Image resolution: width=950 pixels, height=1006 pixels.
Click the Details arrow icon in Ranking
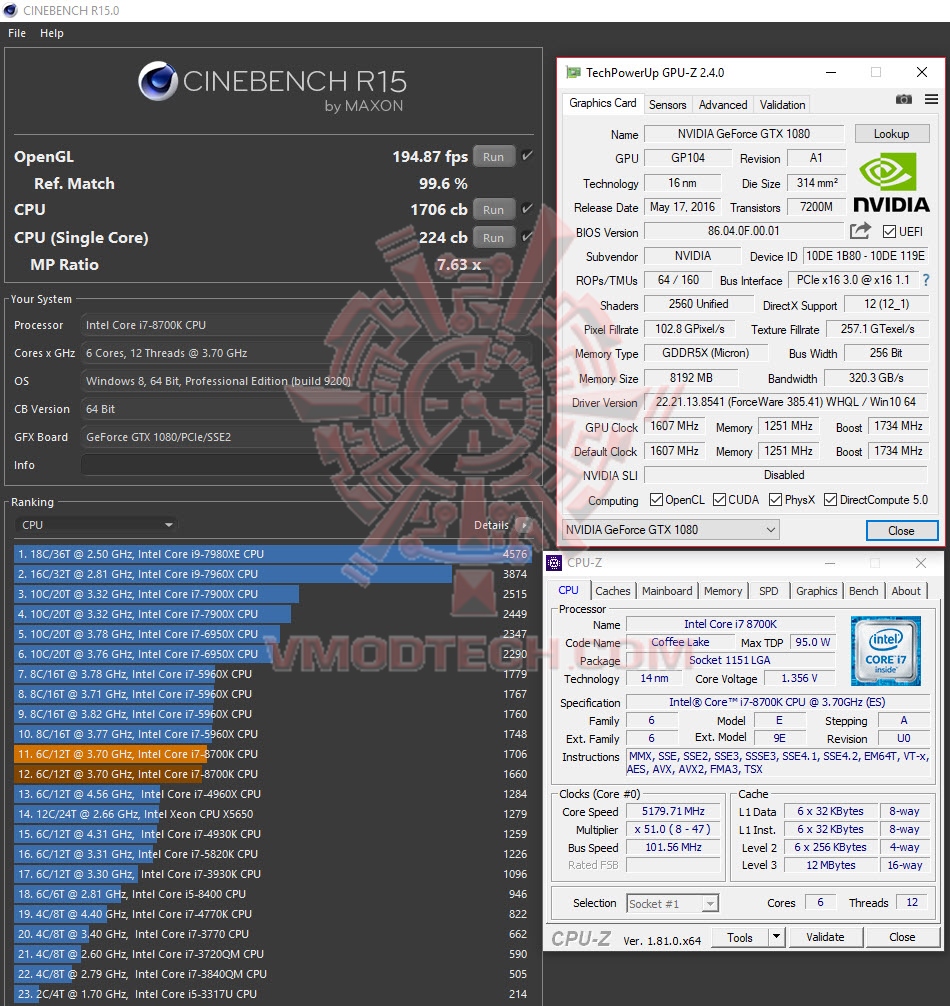click(x=524, y=525)
